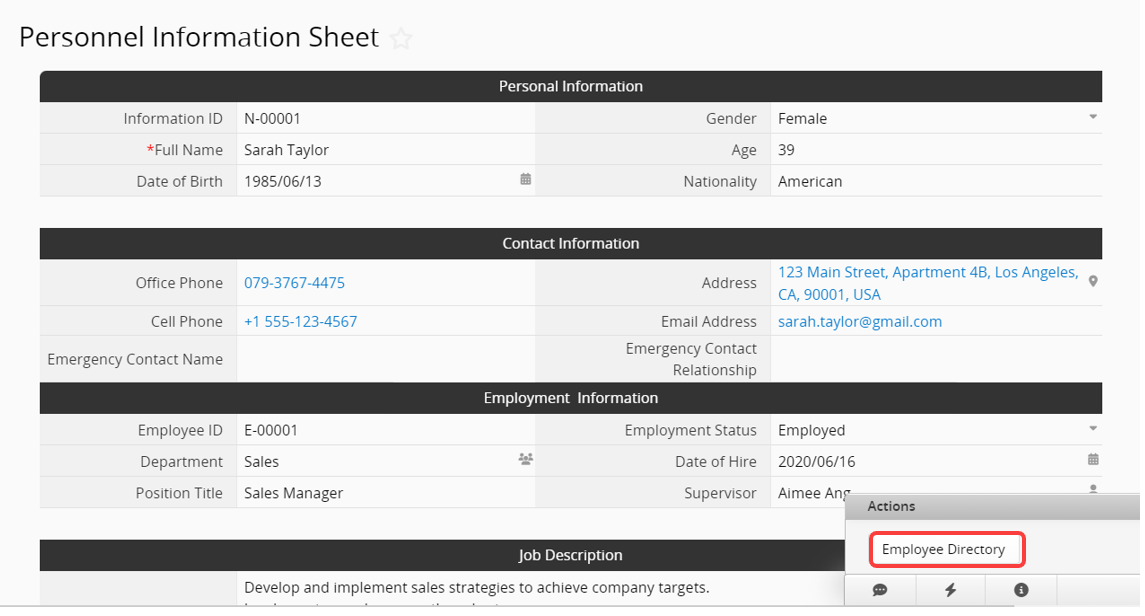The width and height of the screenshot is (1145, 616).
Task: Open the Date of Hire calendar picker
Action: pyautogui.click(x=1093, y=460)
